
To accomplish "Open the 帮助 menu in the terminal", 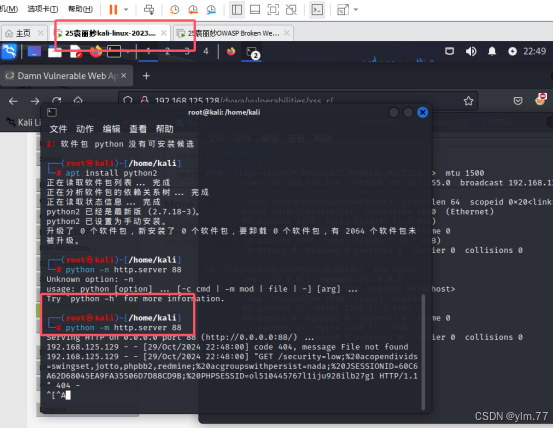I will coord(165,129).
